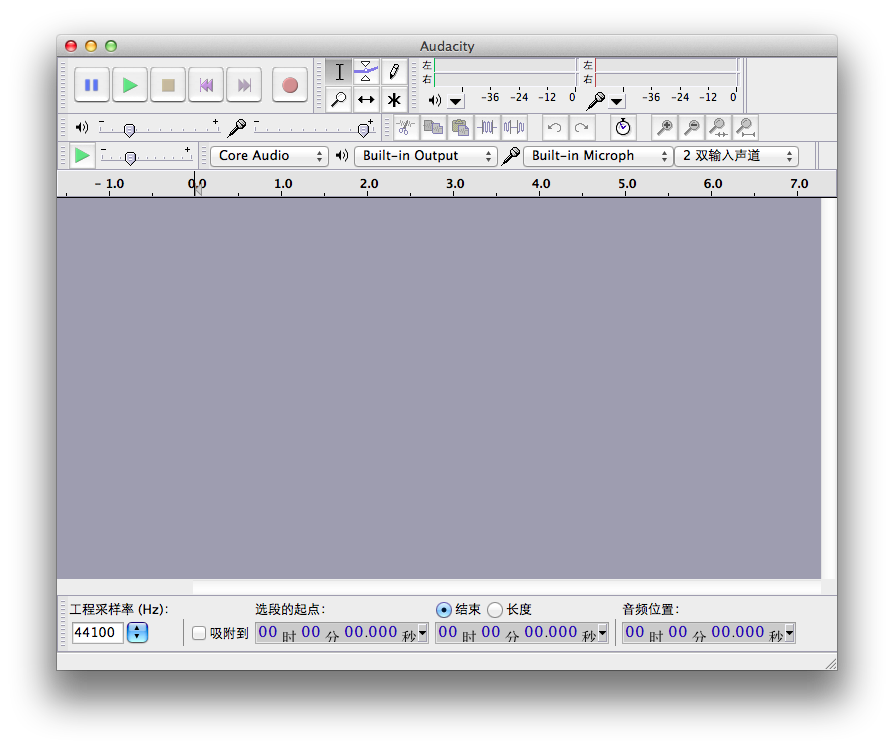894x749 pixels.
Task: Click the microphone icon beside input volume slider
Action: point(237,128)
